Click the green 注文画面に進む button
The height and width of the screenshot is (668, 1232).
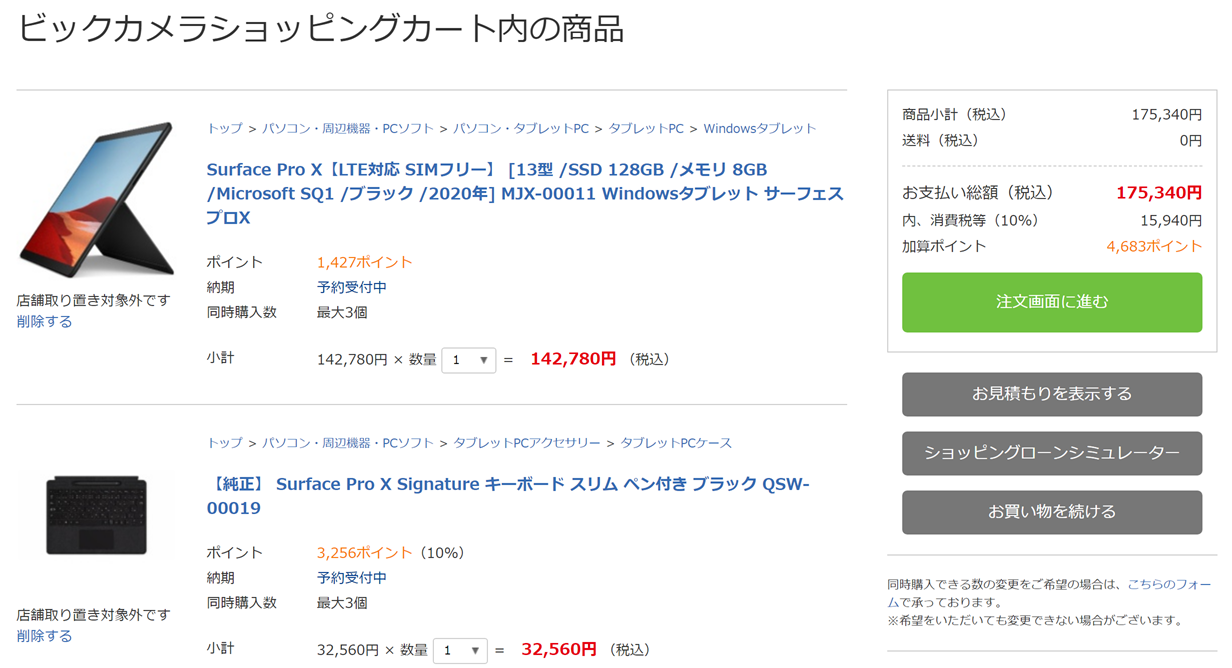coord(1052,302)
